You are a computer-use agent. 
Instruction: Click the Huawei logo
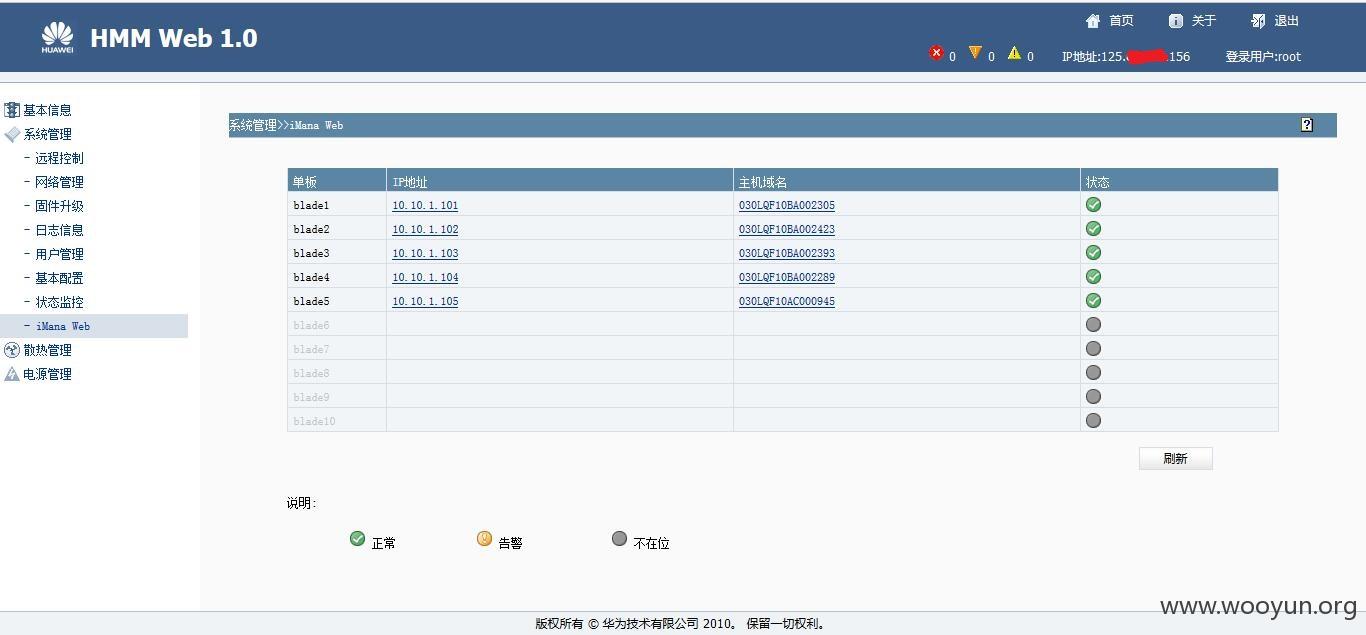[57, 37]
